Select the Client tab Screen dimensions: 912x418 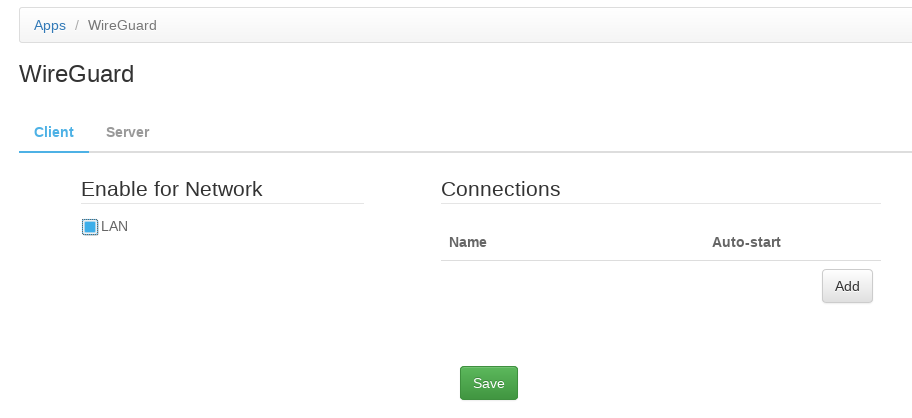pos(53,132)
